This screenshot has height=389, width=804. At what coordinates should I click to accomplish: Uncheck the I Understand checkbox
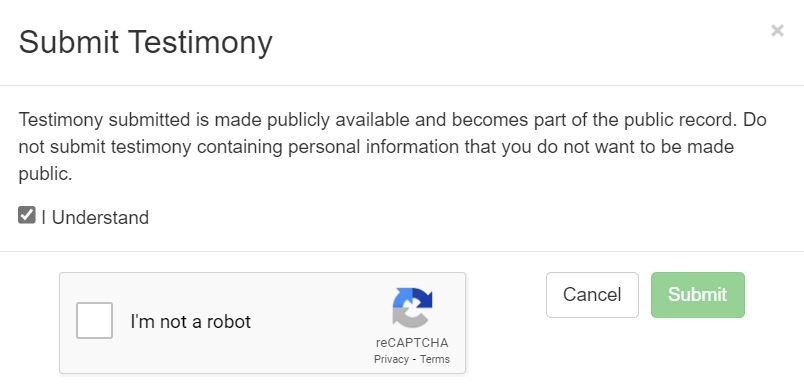coord(27,215)
